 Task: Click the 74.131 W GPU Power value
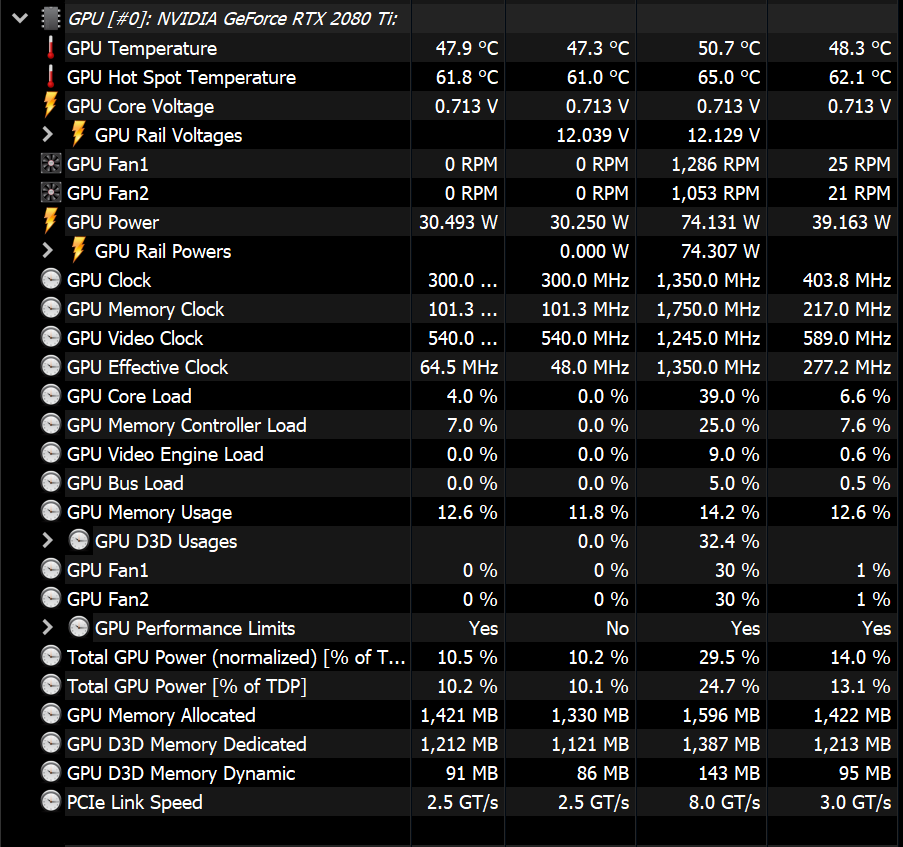pos(720,222)
